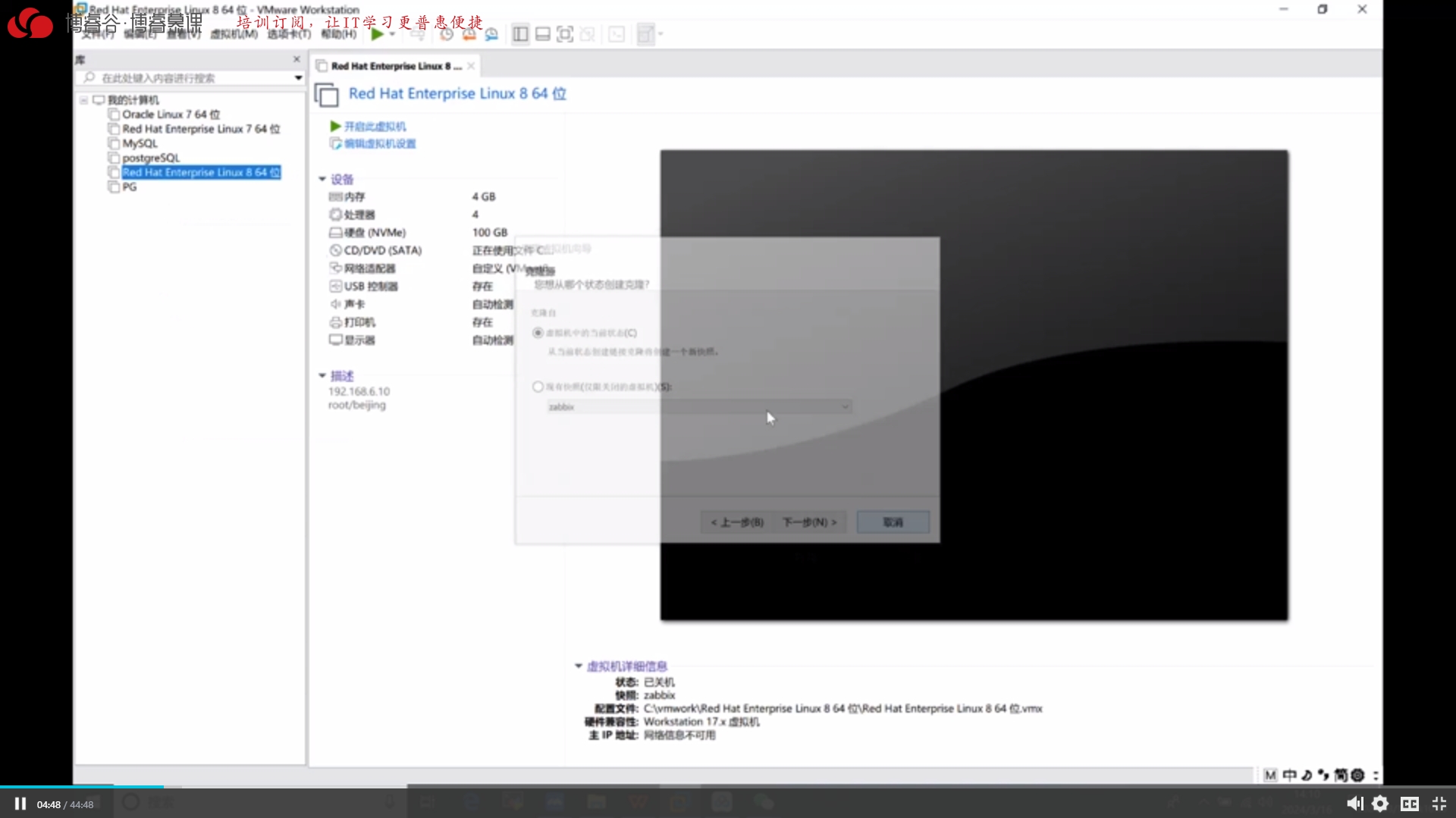Image resolution: width=1456 pixels, height=818 pixels.
Task: Click the IME 中 language mode icon
Action: click(1289, 775)
